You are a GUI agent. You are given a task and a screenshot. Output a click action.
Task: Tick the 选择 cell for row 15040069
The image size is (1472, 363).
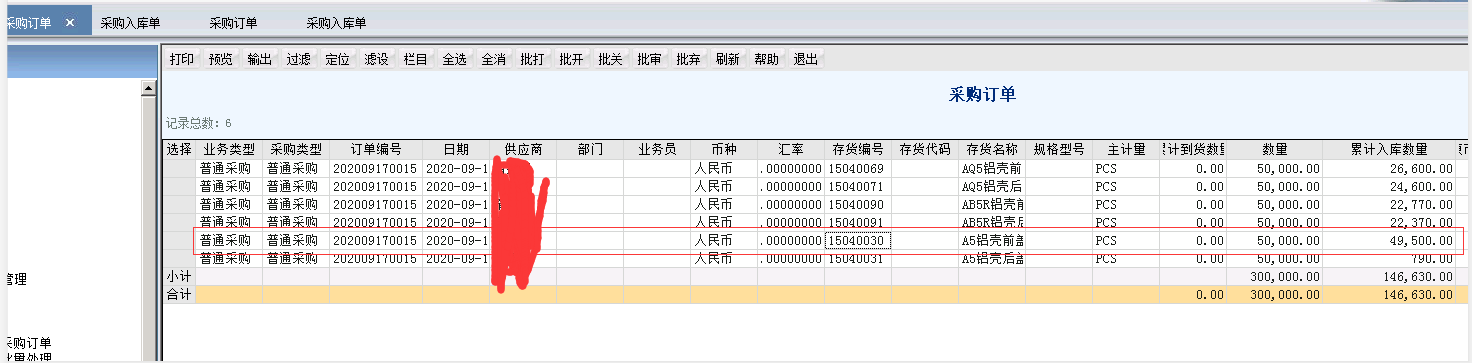point(179,168)
